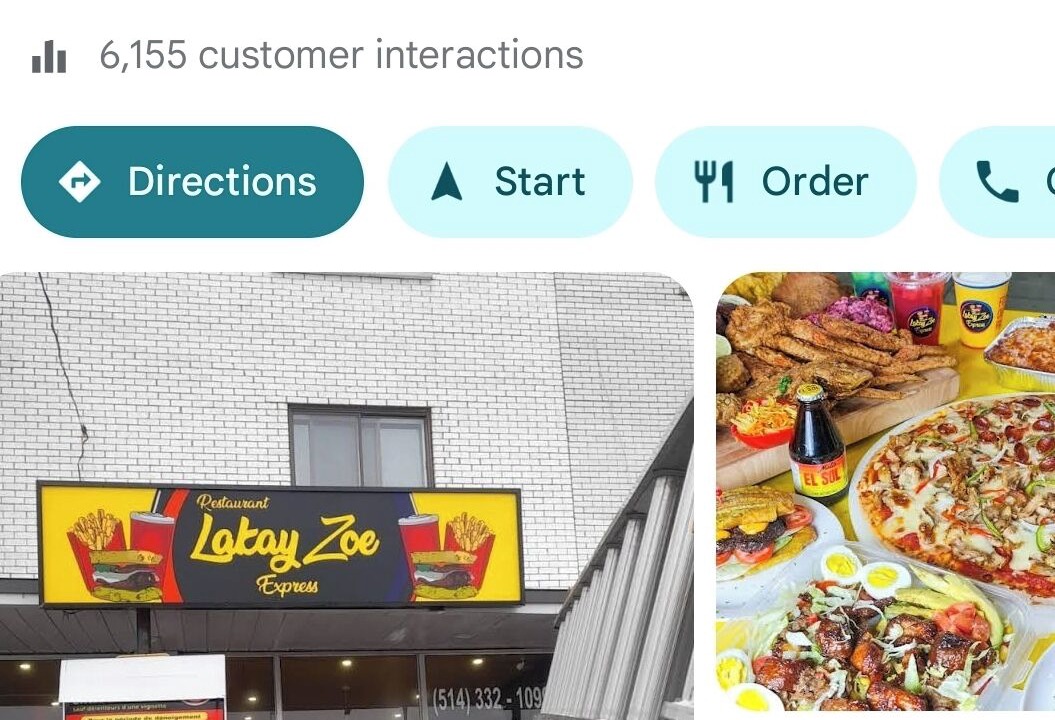Click the fork and knife Order icon
Image resolution: width=1055 pixels, height=720 pixels.
pyautogui.click(x=713, y=182)
